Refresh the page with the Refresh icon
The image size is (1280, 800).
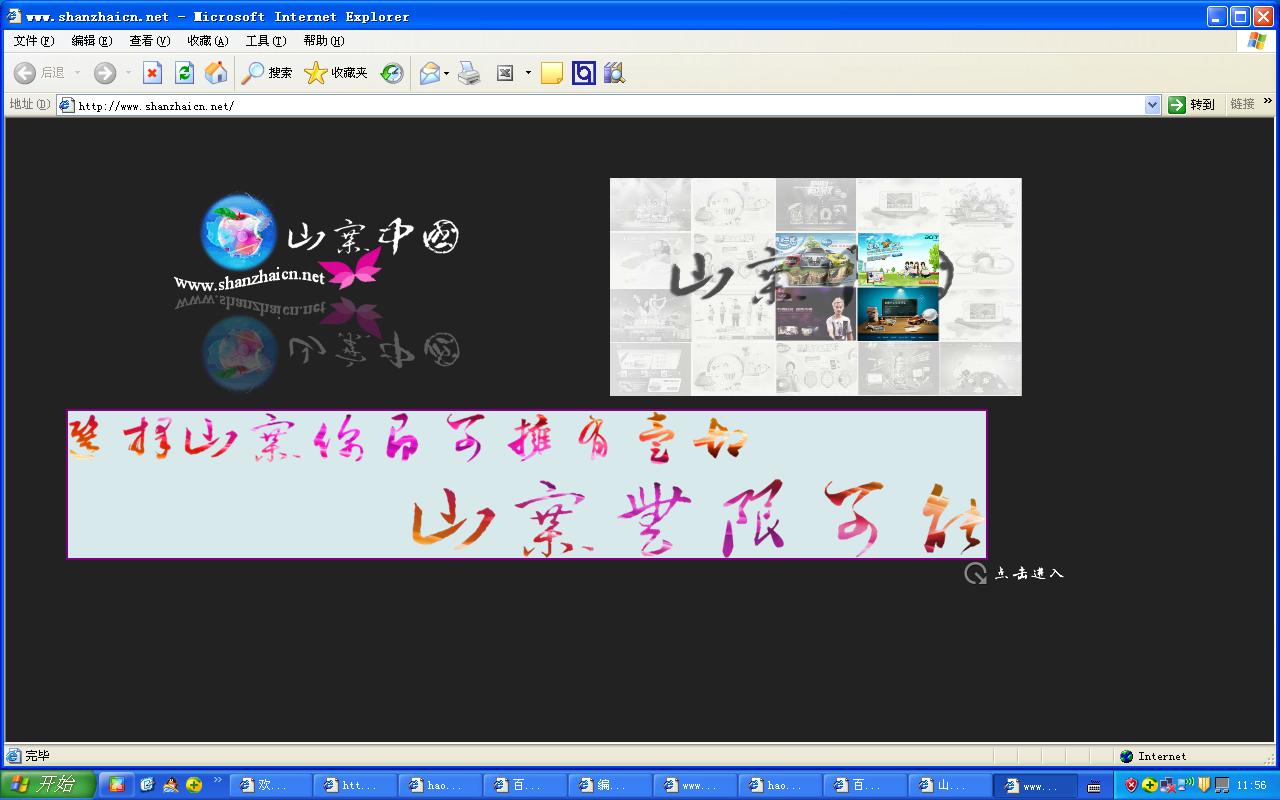[184, 73]
